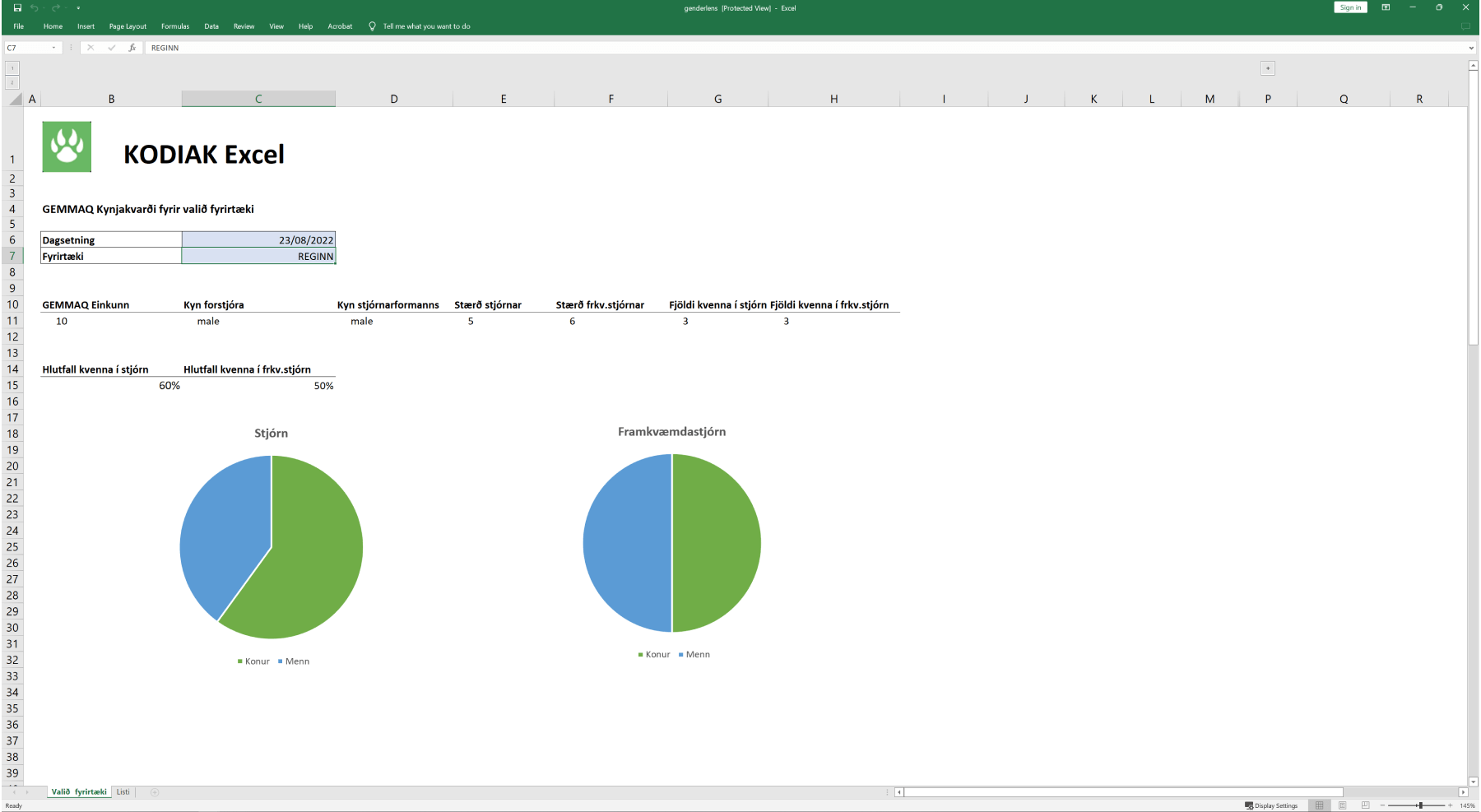Image resolution: width=1481 pixels, height=812 pixels.
Task: Open Customize Quick Access Toolbar dropdown
Action: 78,7
